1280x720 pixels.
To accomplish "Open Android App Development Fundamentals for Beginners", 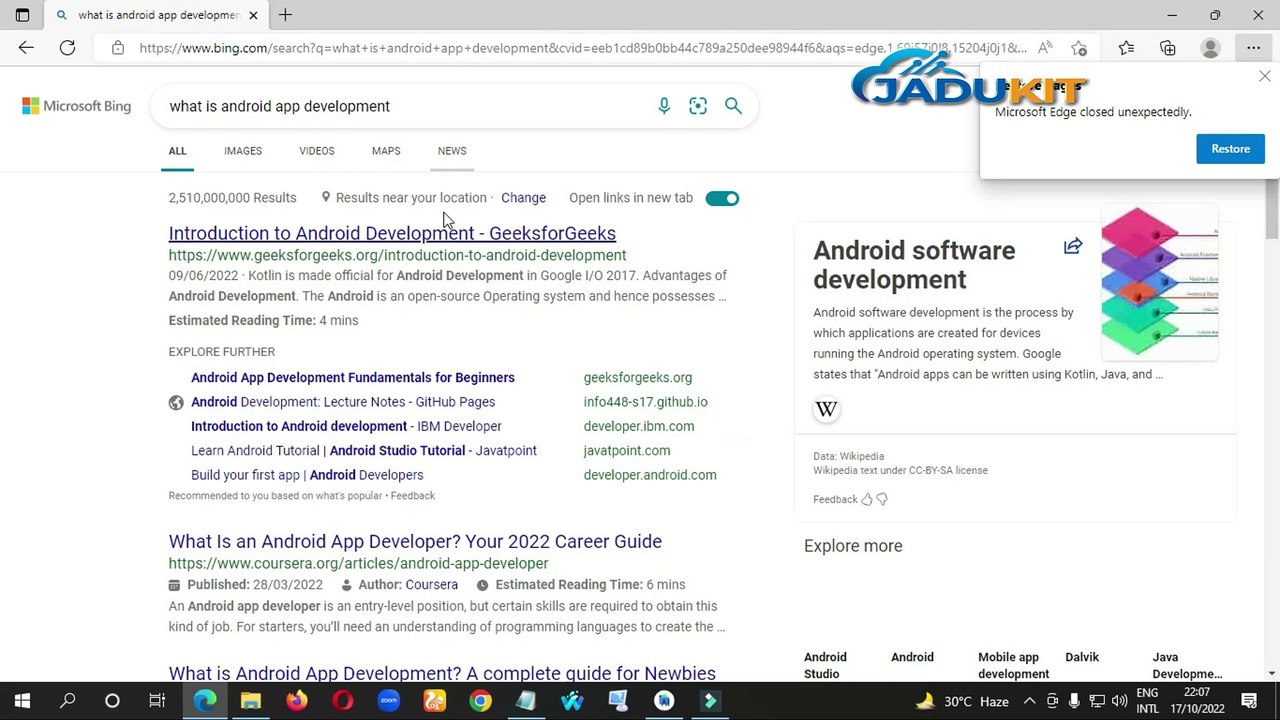I will [353, 377].
